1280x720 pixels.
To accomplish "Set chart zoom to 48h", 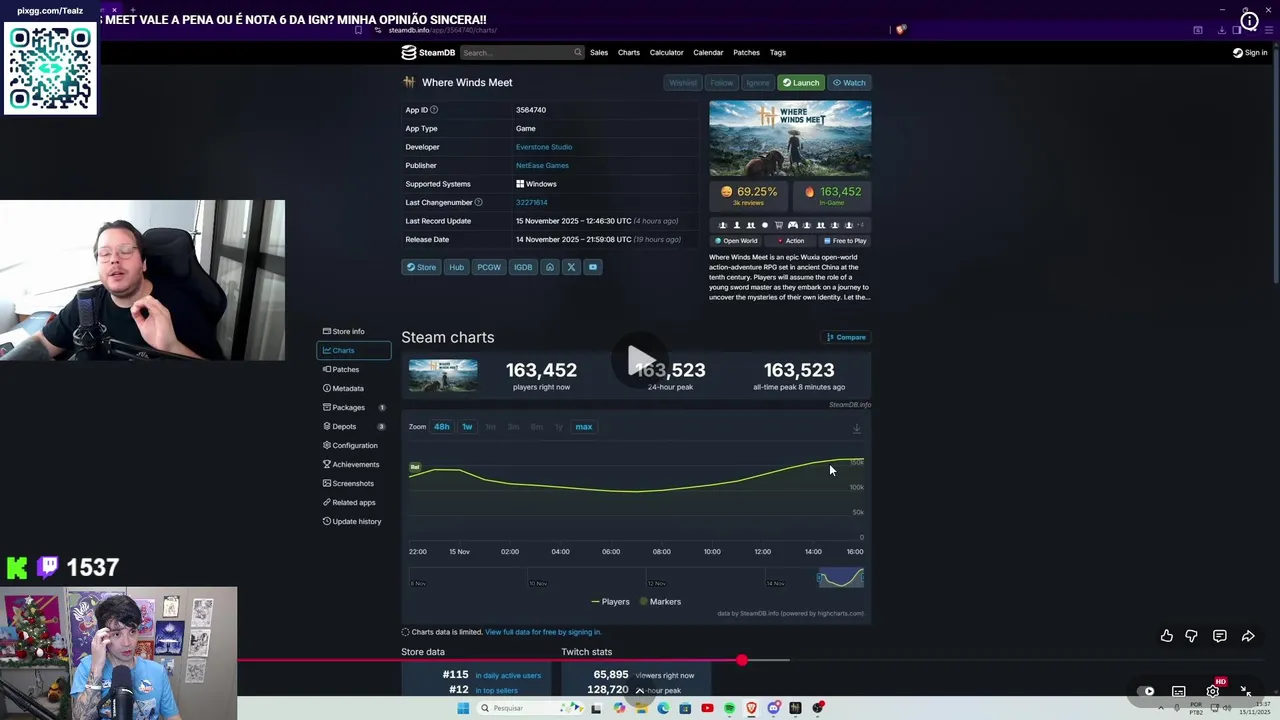I will click(x=441, y=427).
